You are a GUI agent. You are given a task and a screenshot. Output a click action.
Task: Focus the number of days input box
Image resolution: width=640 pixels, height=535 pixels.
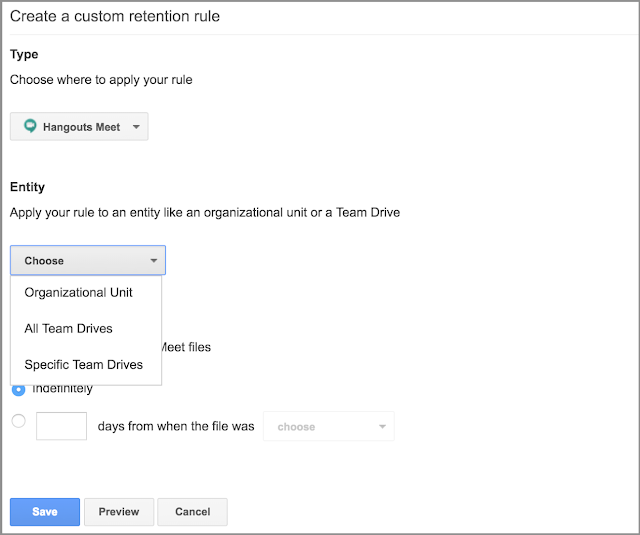tap(61, 426)
